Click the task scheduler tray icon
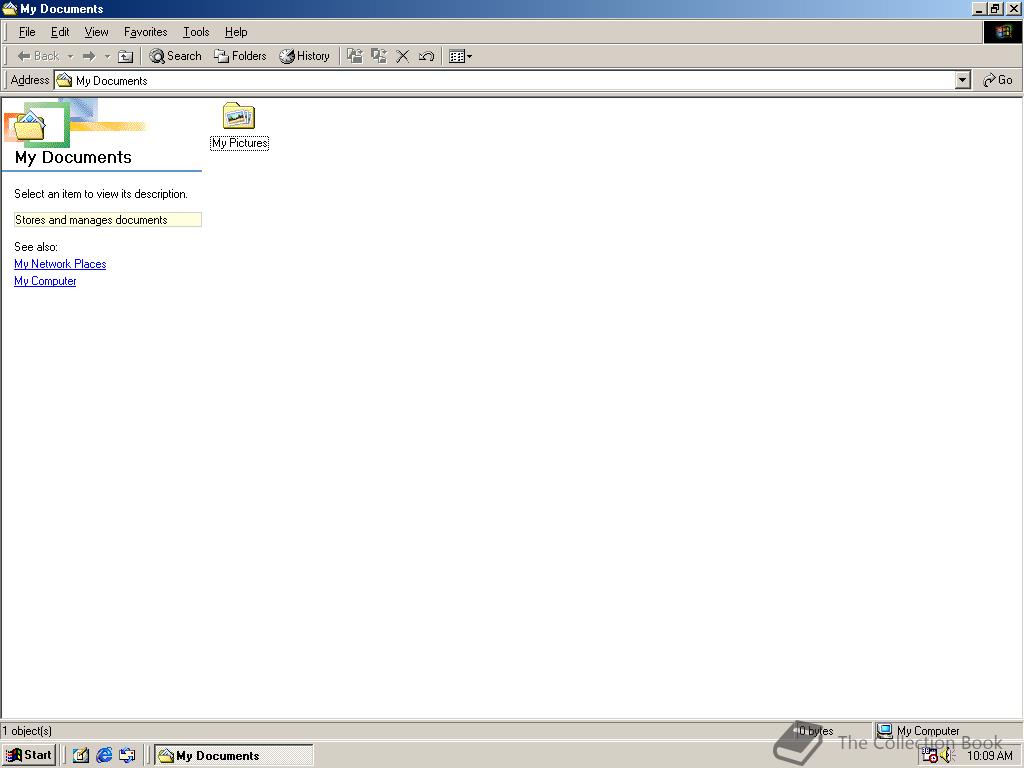The height and width of the screenshot is (768, 1024). [x=929, y=756]
